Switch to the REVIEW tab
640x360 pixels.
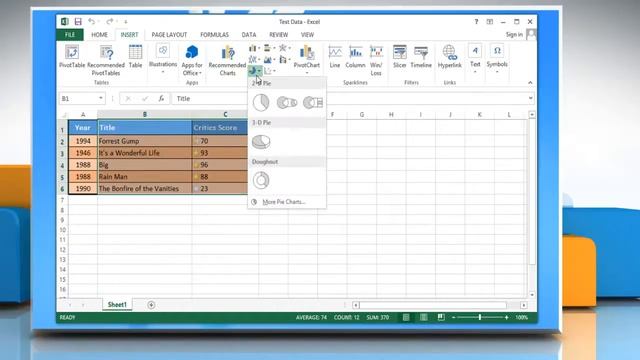click(278, 35)
